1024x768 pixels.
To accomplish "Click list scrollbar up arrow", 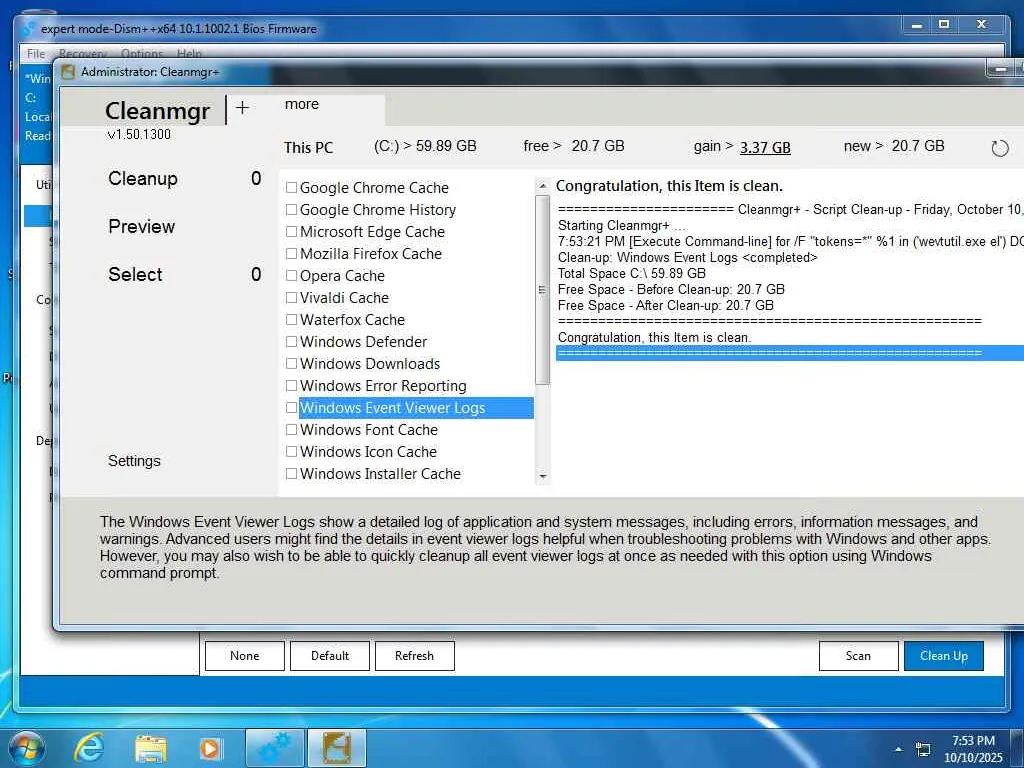I will coord(542,186).
